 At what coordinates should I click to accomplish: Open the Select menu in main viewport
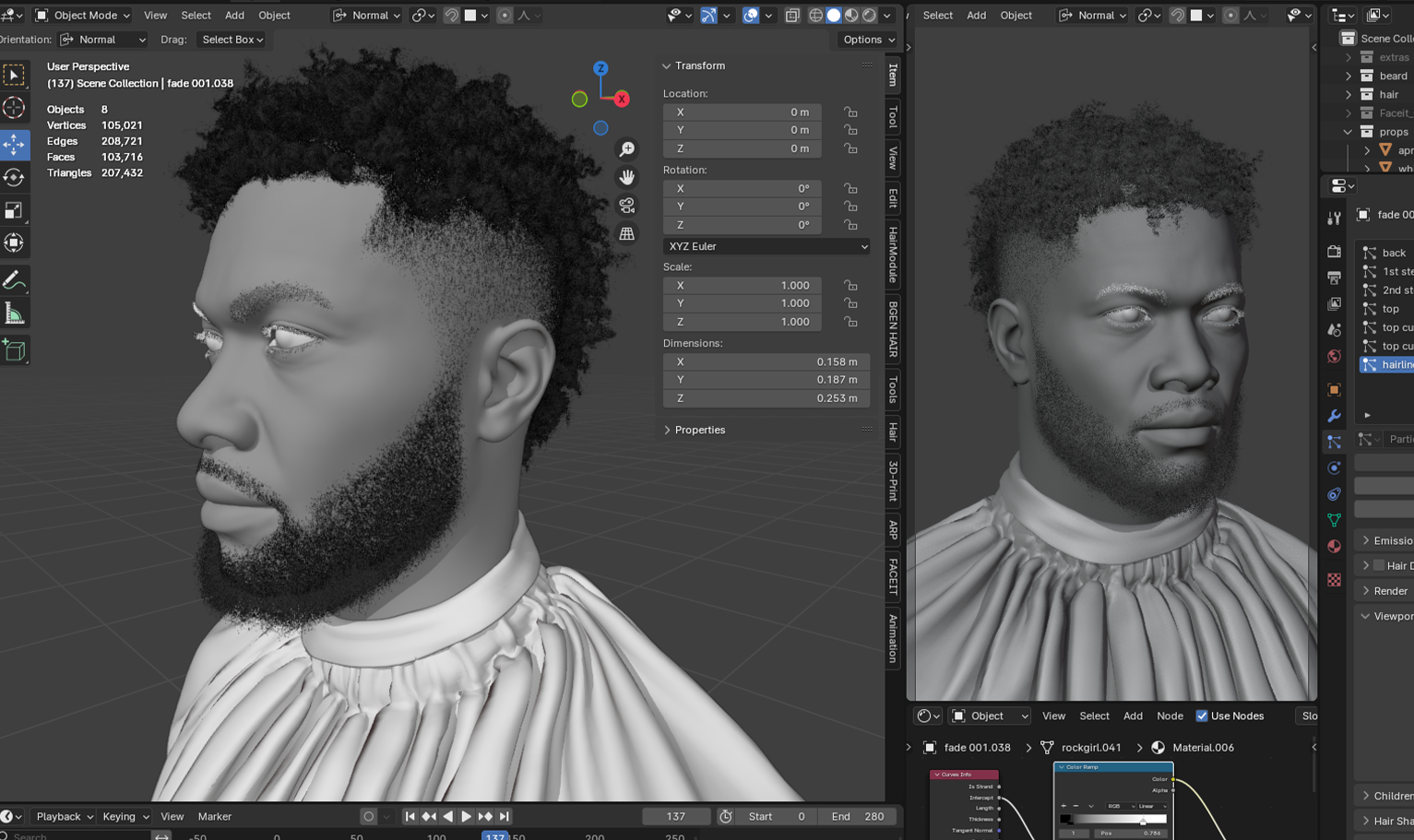coord(196,15)
